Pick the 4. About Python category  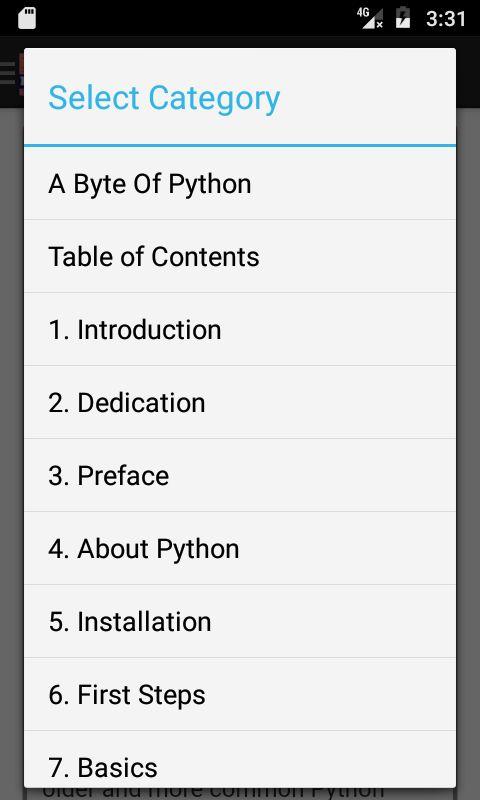240,548
